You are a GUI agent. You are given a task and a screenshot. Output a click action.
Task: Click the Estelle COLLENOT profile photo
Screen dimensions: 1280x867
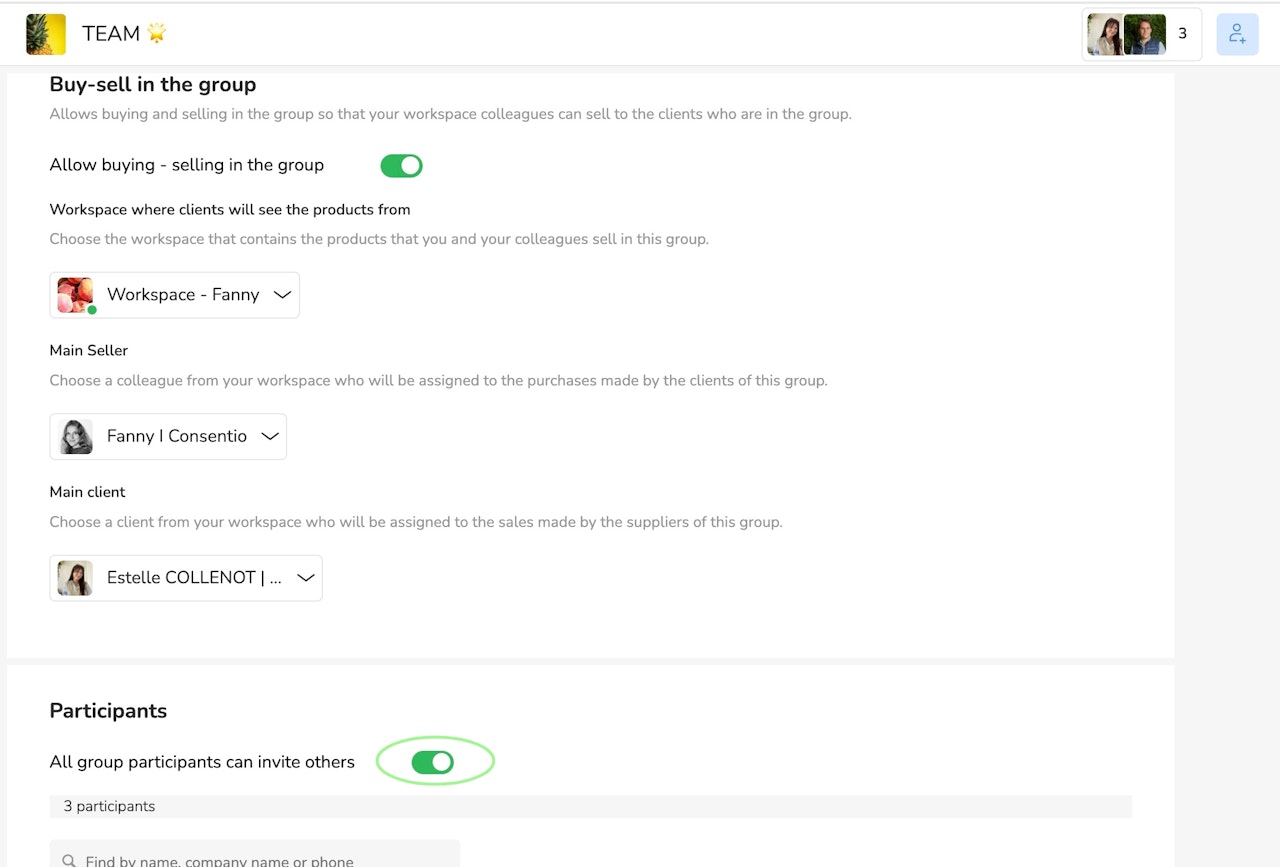(75, 578)
